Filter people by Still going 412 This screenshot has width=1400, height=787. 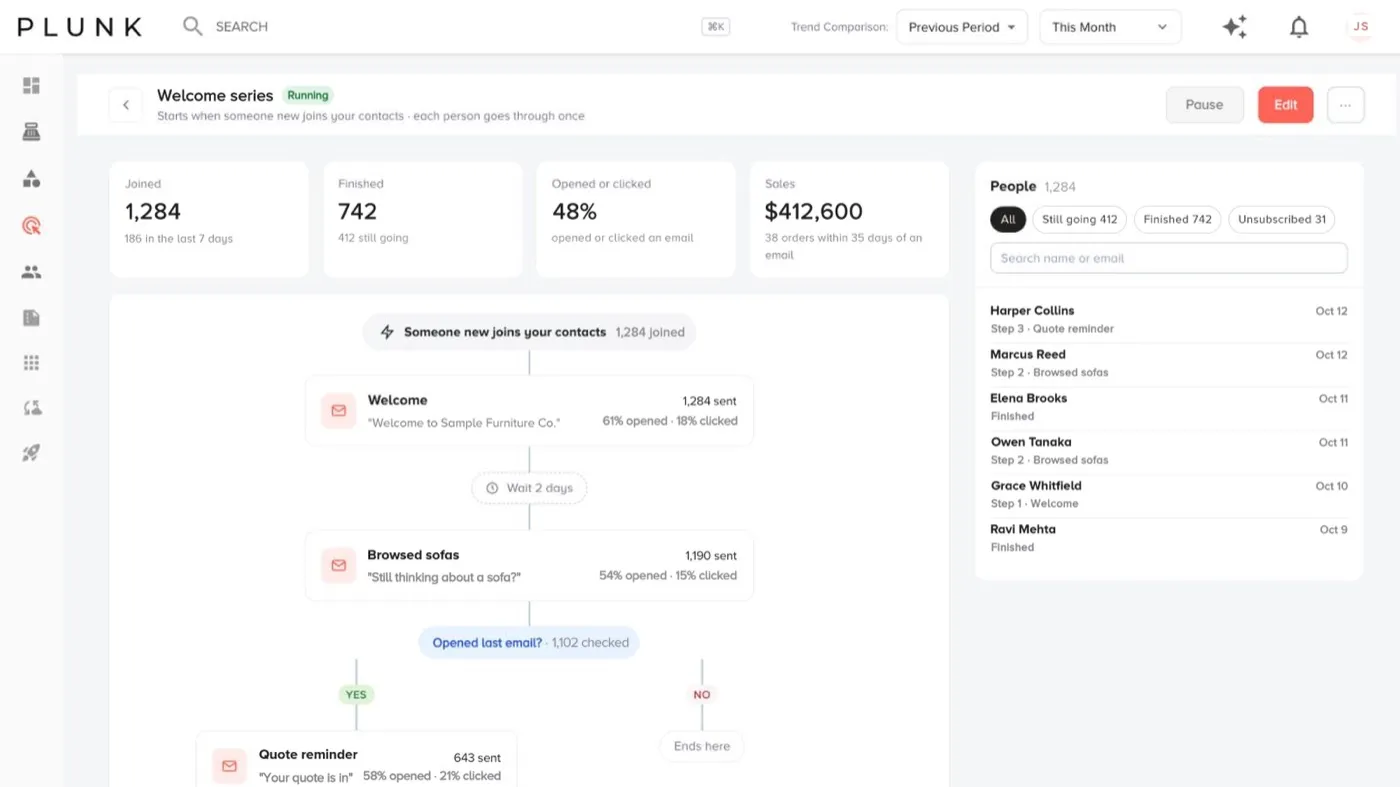[x=1080, y=220]
